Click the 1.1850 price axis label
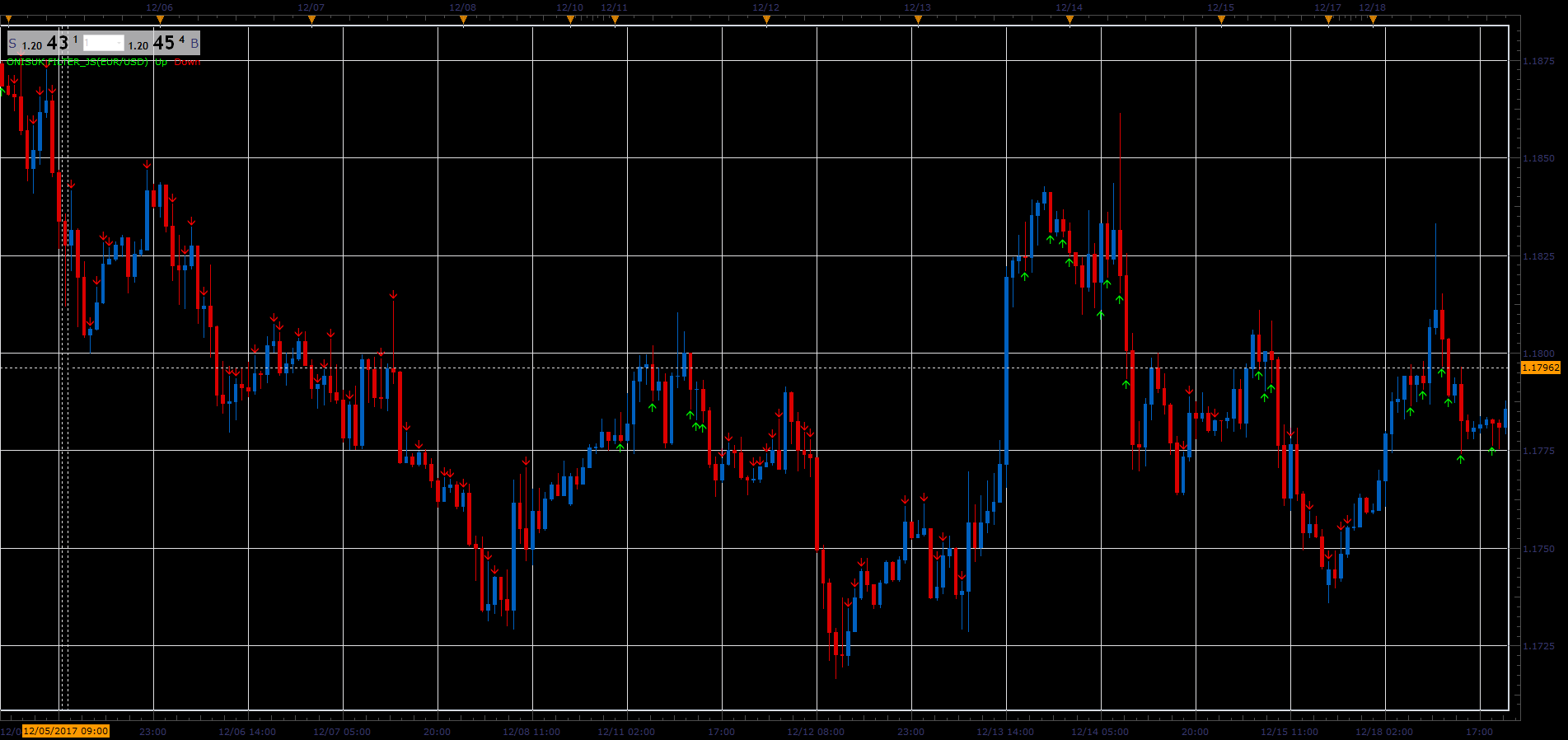 1538,158
